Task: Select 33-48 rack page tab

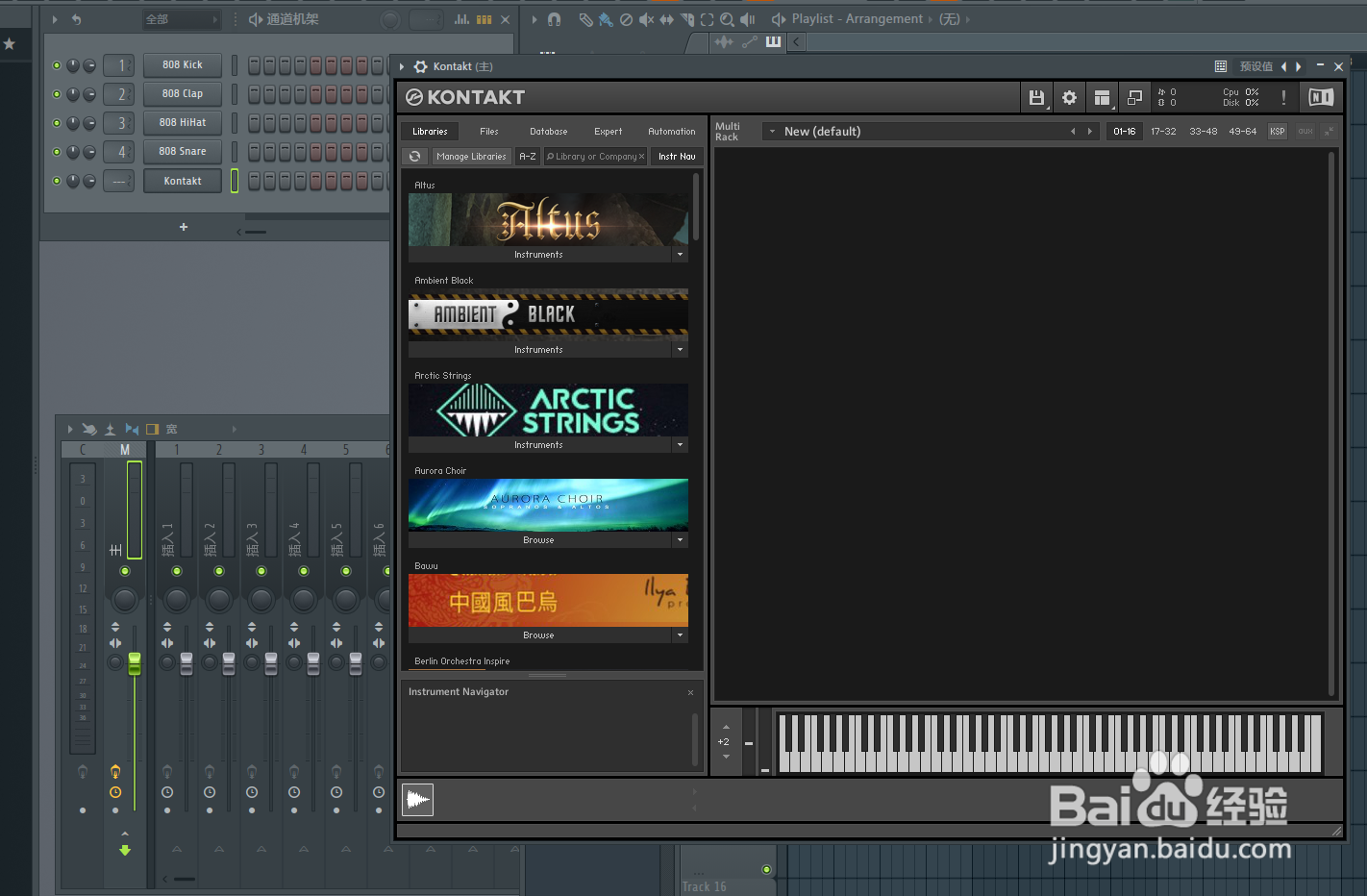Action: (1204, 131)
